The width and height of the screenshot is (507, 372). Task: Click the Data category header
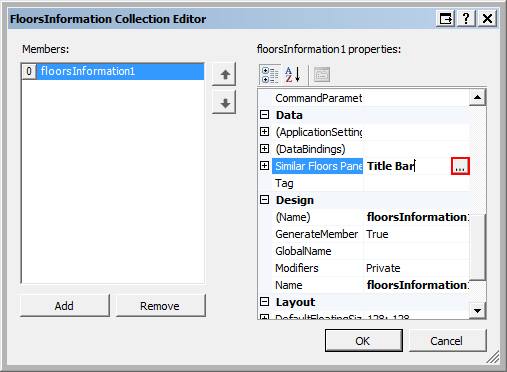pyautogui.click(x=289, y=115)
